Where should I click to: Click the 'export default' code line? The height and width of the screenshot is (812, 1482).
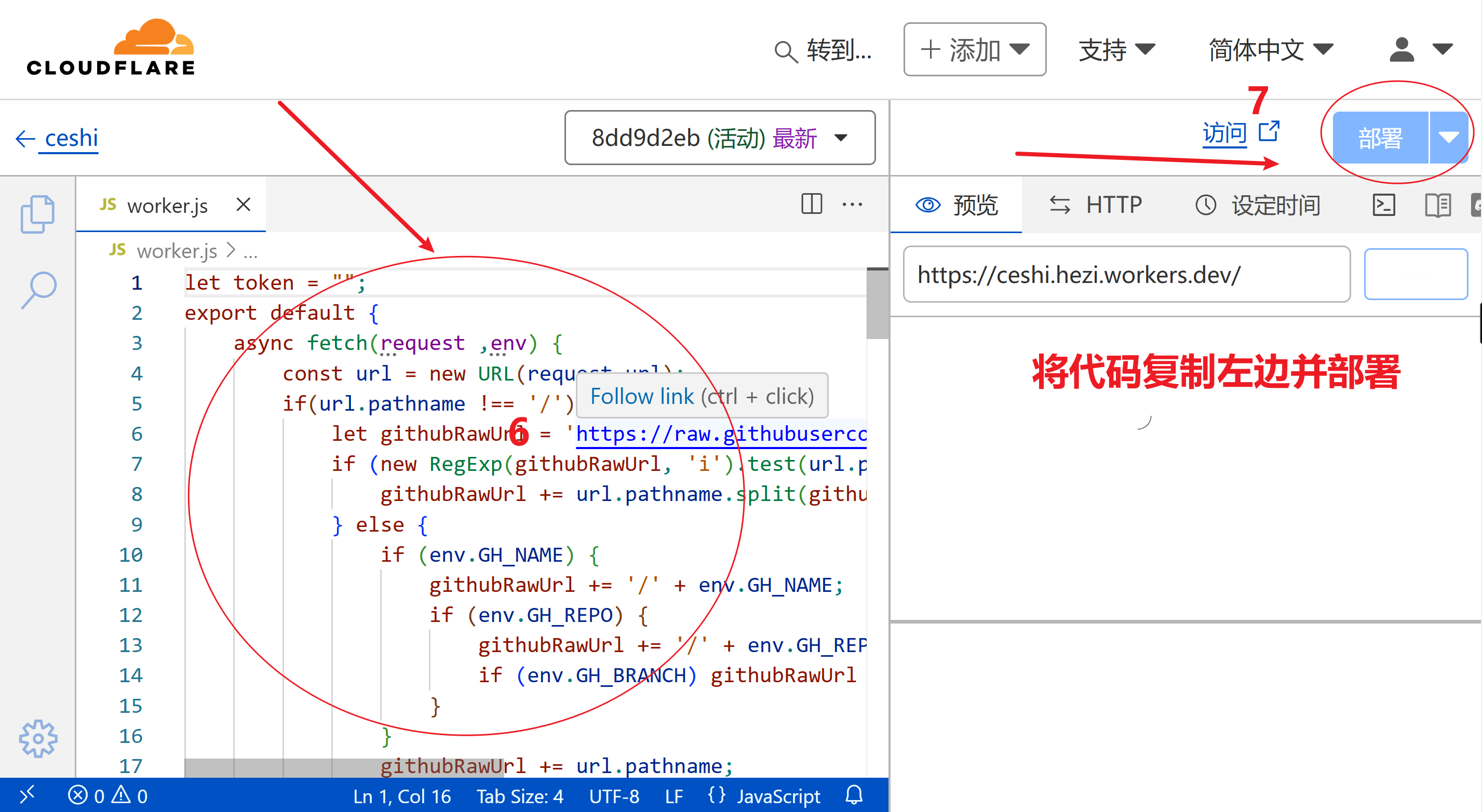tap(281, 313)
